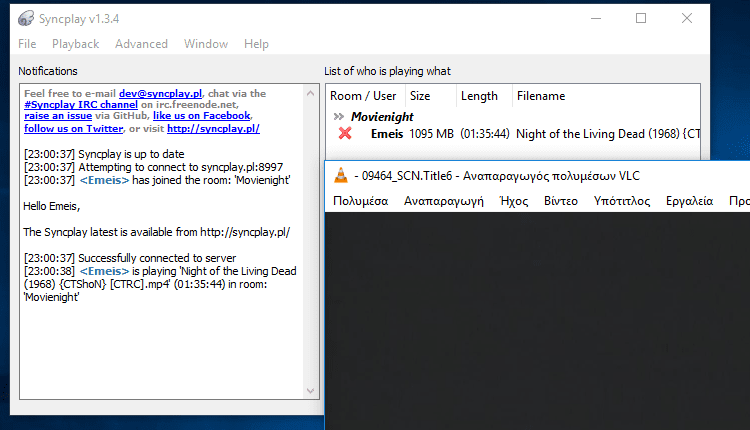The image size is (750, 430).
Task: Click the Notifications scrollbar up arrow
Action: 310,93
